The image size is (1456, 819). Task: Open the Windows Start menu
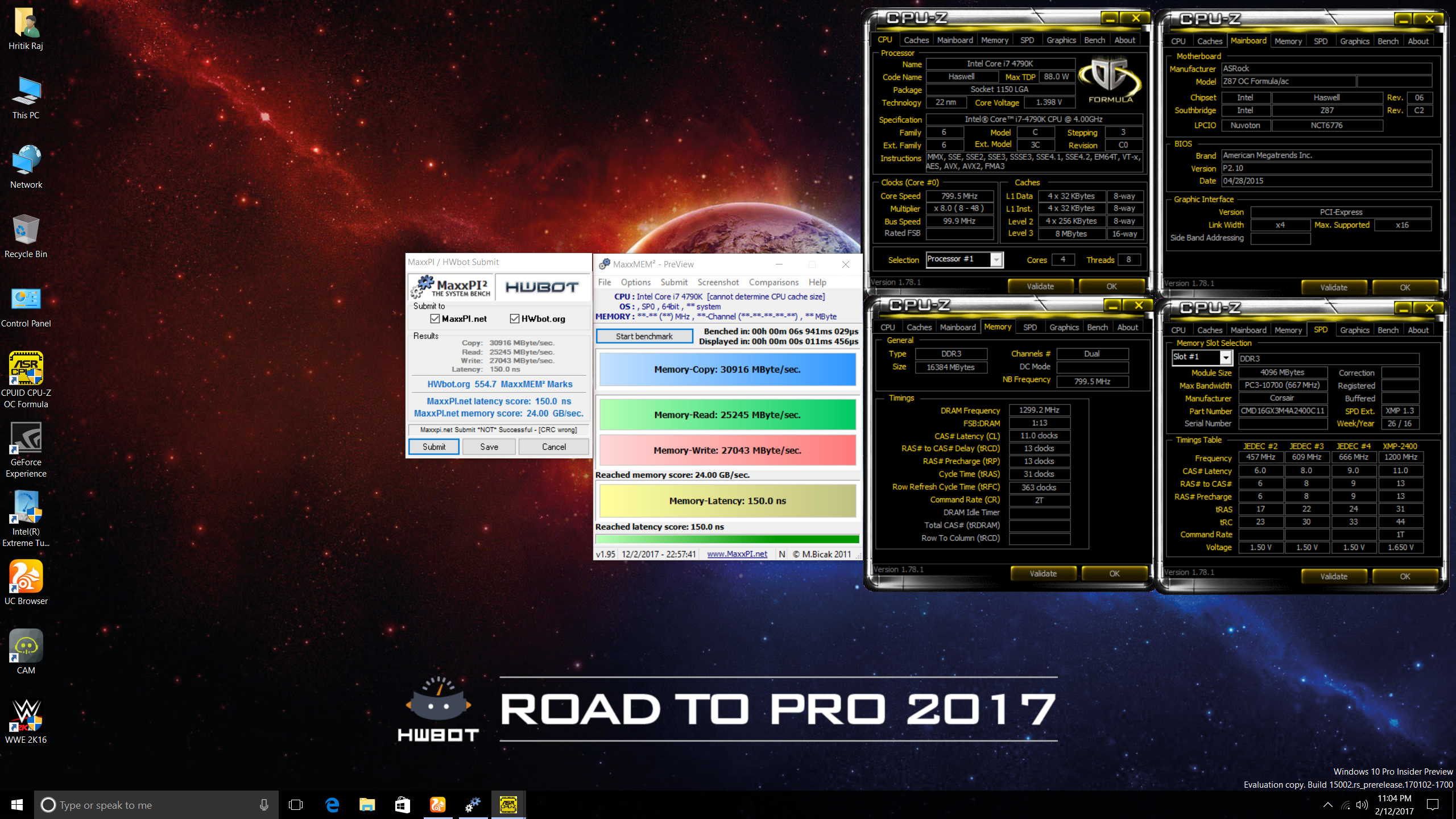tap(17, 805)
